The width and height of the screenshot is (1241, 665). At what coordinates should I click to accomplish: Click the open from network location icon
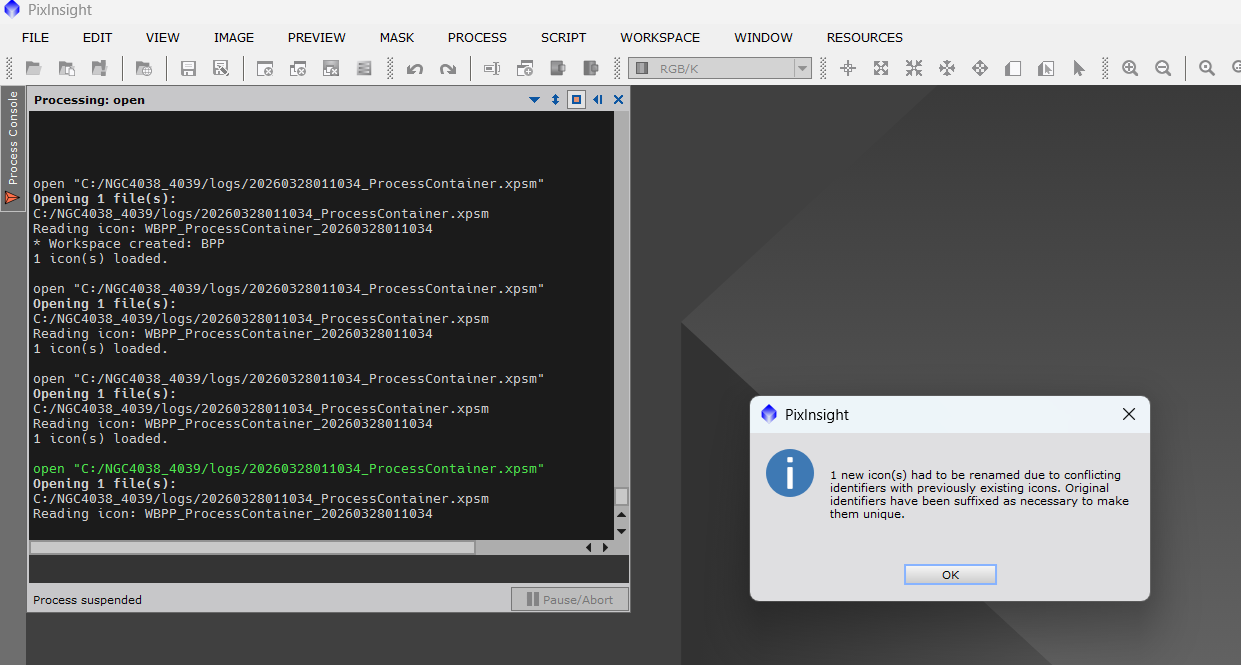[144, 69]
